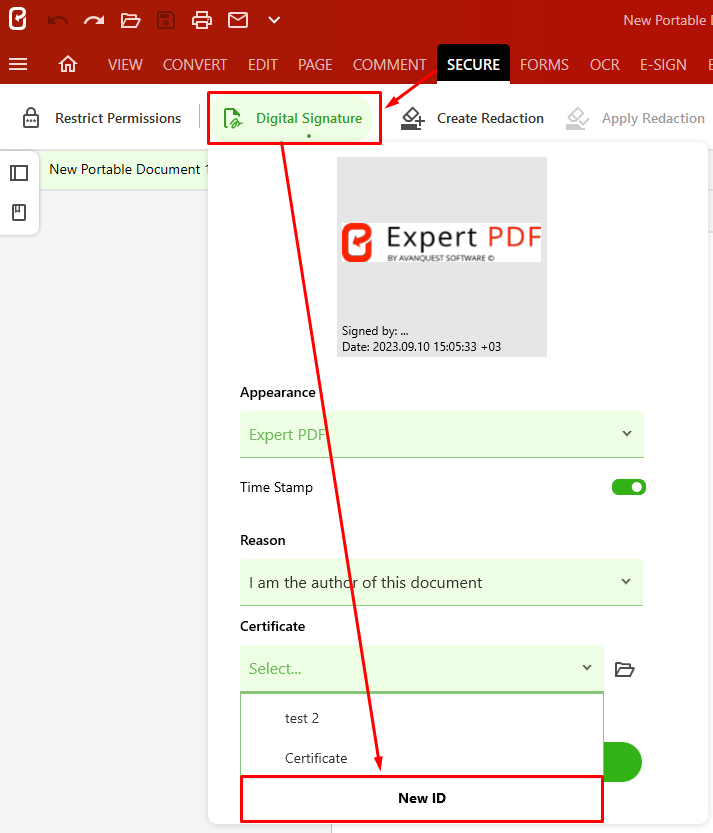Toggle the Time Stamp switch
The width and height of the screenshot is (713, 833).
(x=629, y=487)
